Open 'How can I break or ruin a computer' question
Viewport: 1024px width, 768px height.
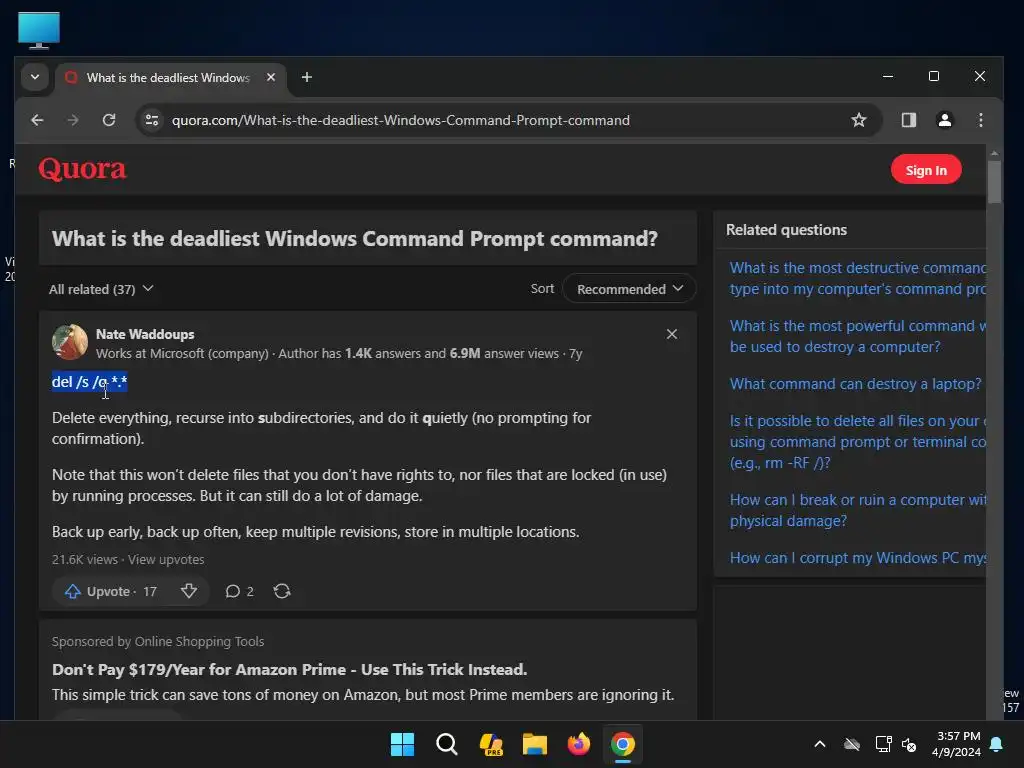coord(857,510)
